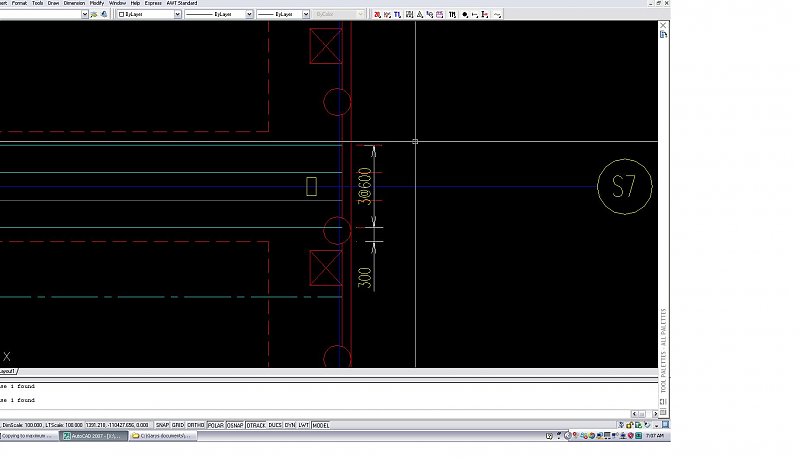Click the second red toolbar icon after ByColor

387,15
